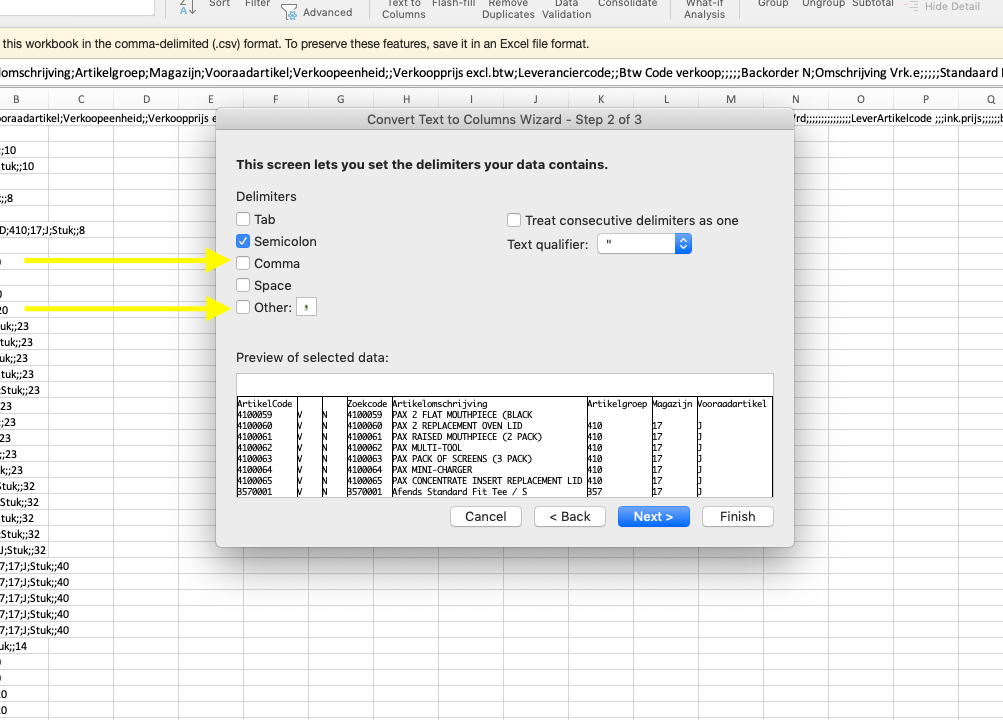
Task: Enable the Tab delimiter checkbox
Action: tap(243, 219)
